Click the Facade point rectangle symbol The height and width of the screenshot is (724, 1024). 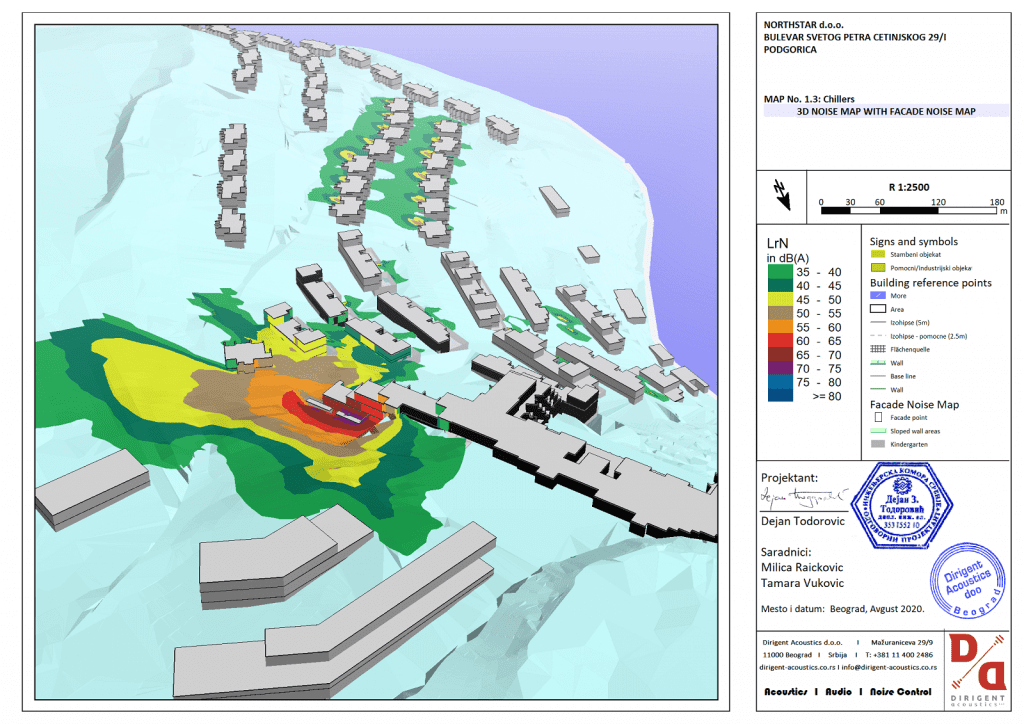point(876,416)
